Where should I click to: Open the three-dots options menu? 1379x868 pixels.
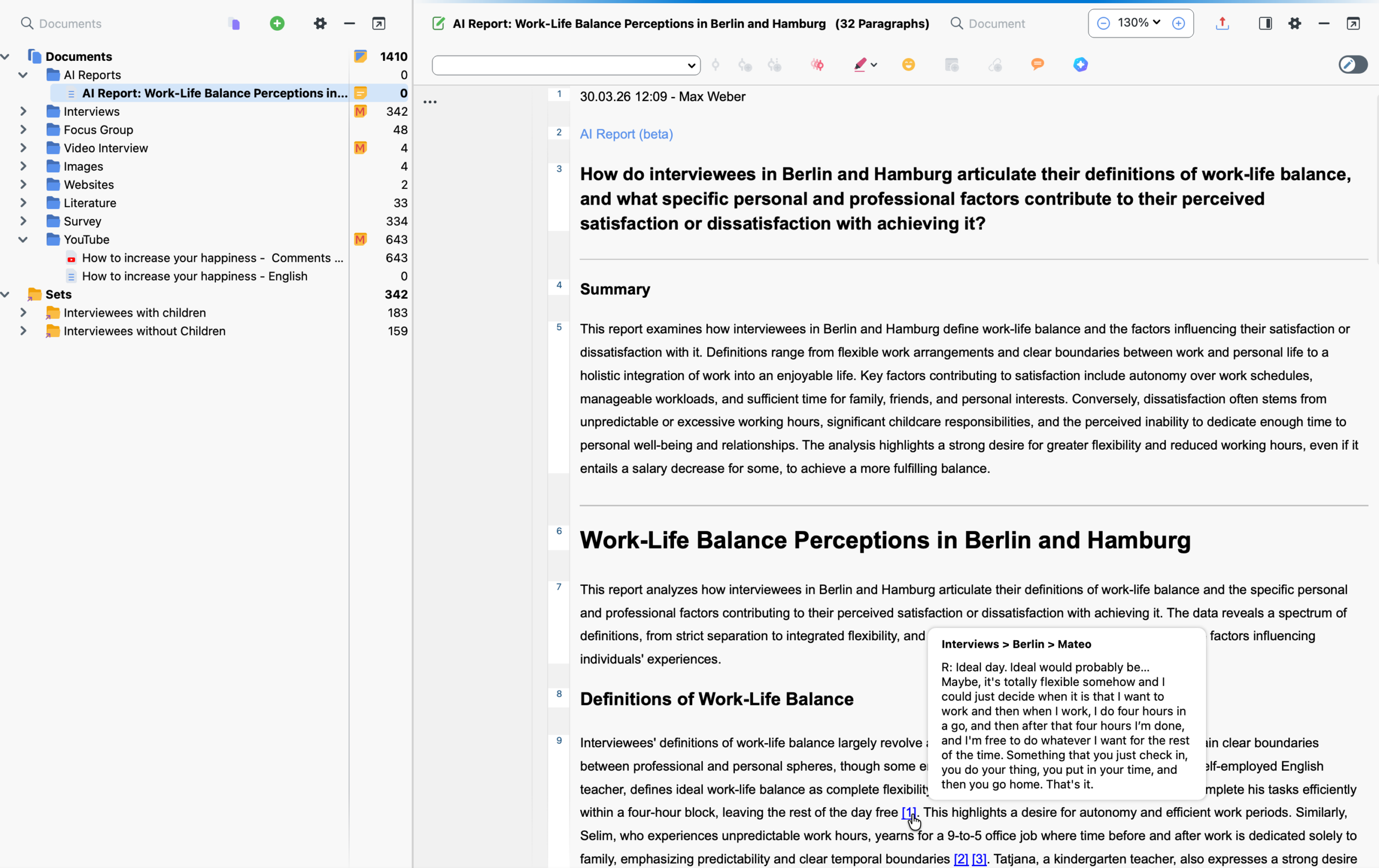click(430, 101)
